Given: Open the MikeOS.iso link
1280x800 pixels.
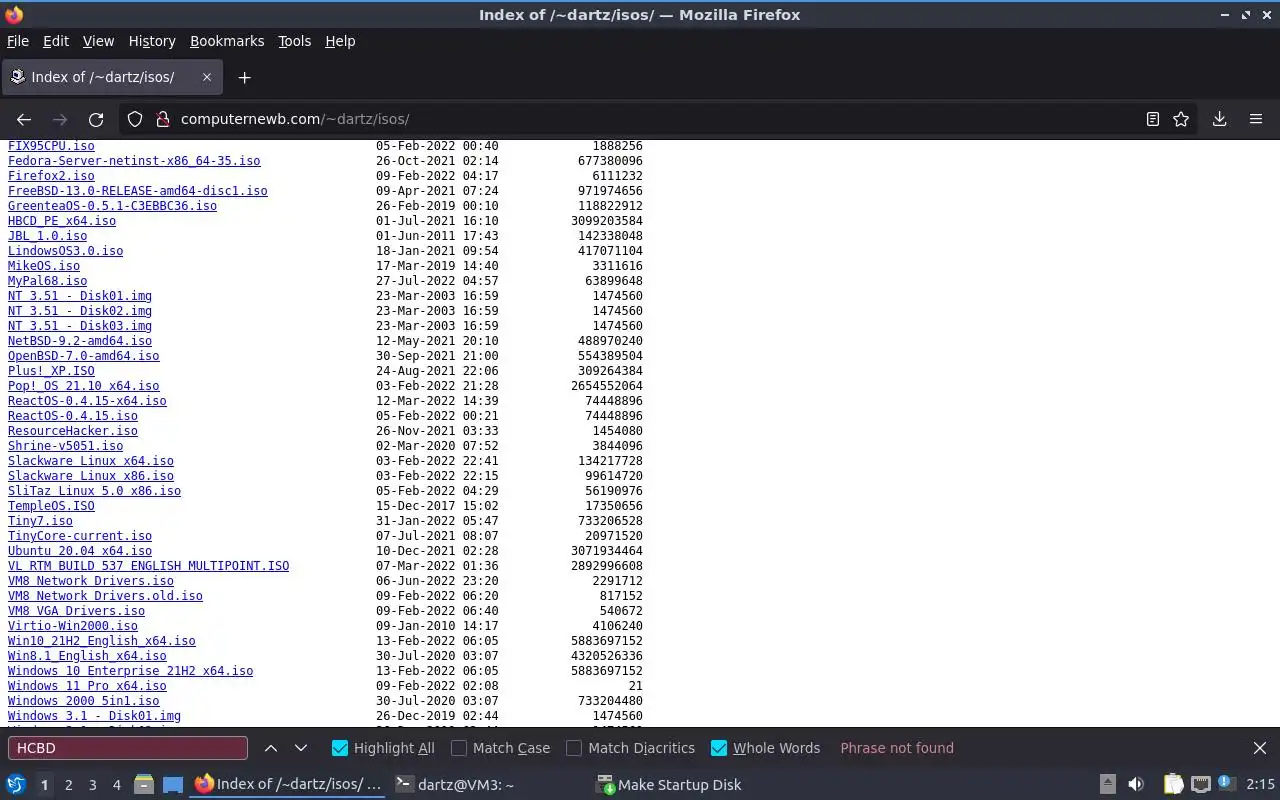Looking at the screenshot, I should (44, 266).
